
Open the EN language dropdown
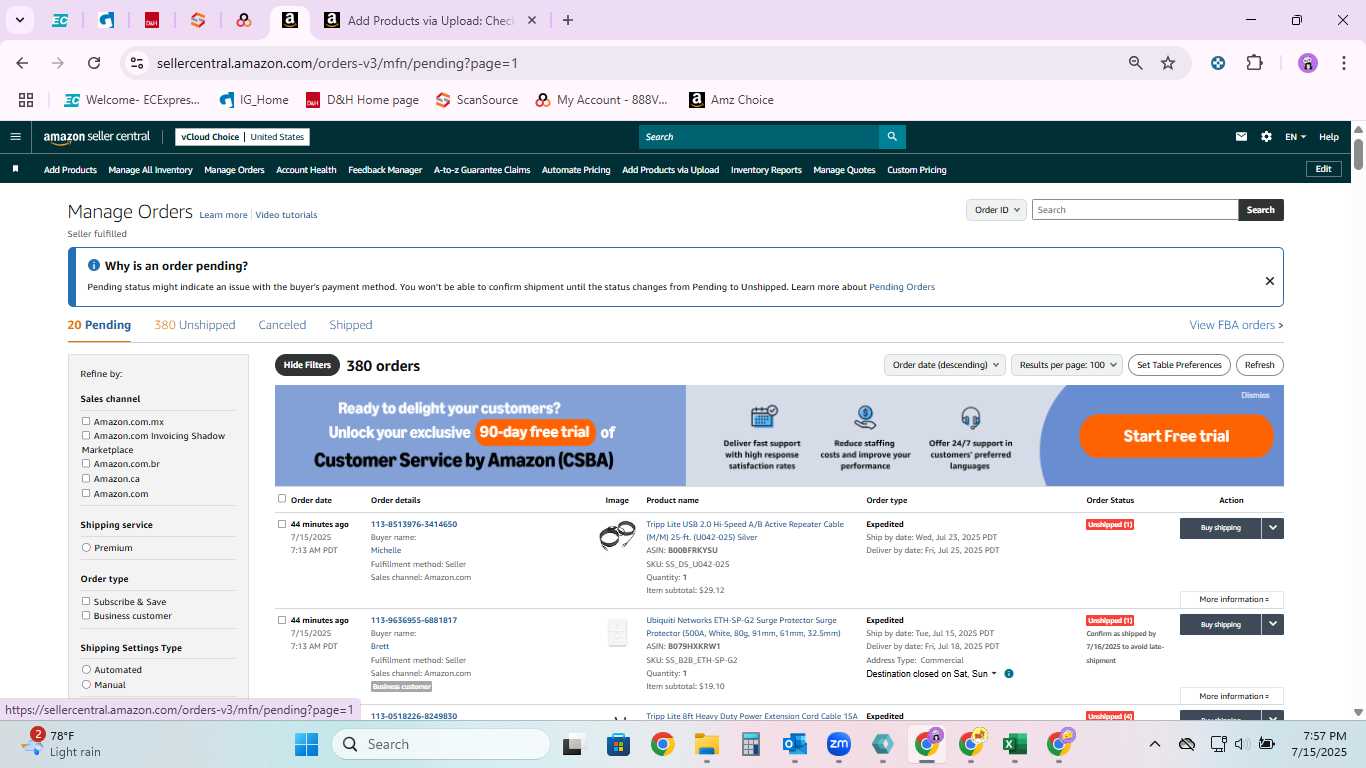tap(1295, 137)
